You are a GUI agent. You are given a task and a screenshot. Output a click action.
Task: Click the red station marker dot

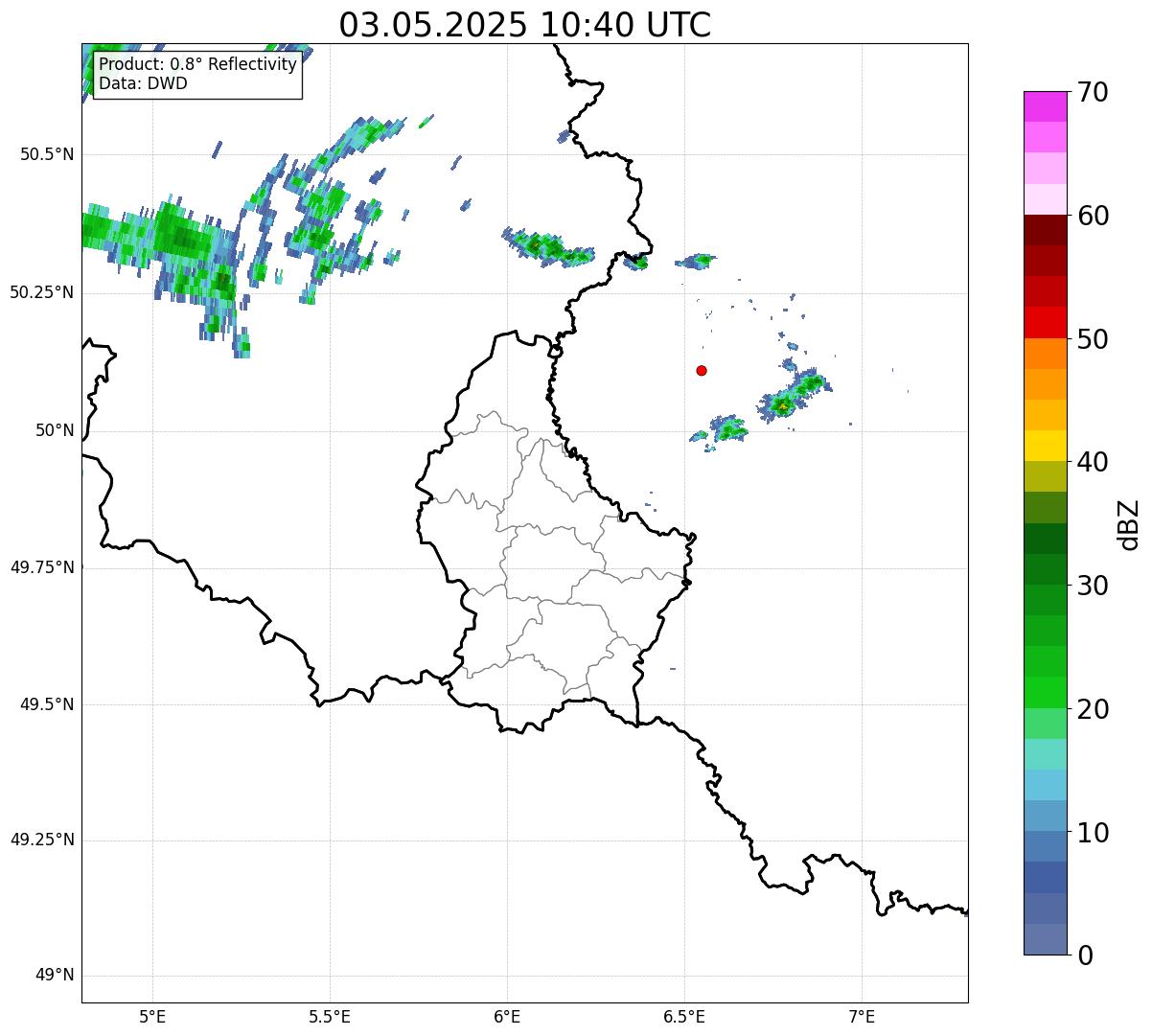[x=702, y=371]
